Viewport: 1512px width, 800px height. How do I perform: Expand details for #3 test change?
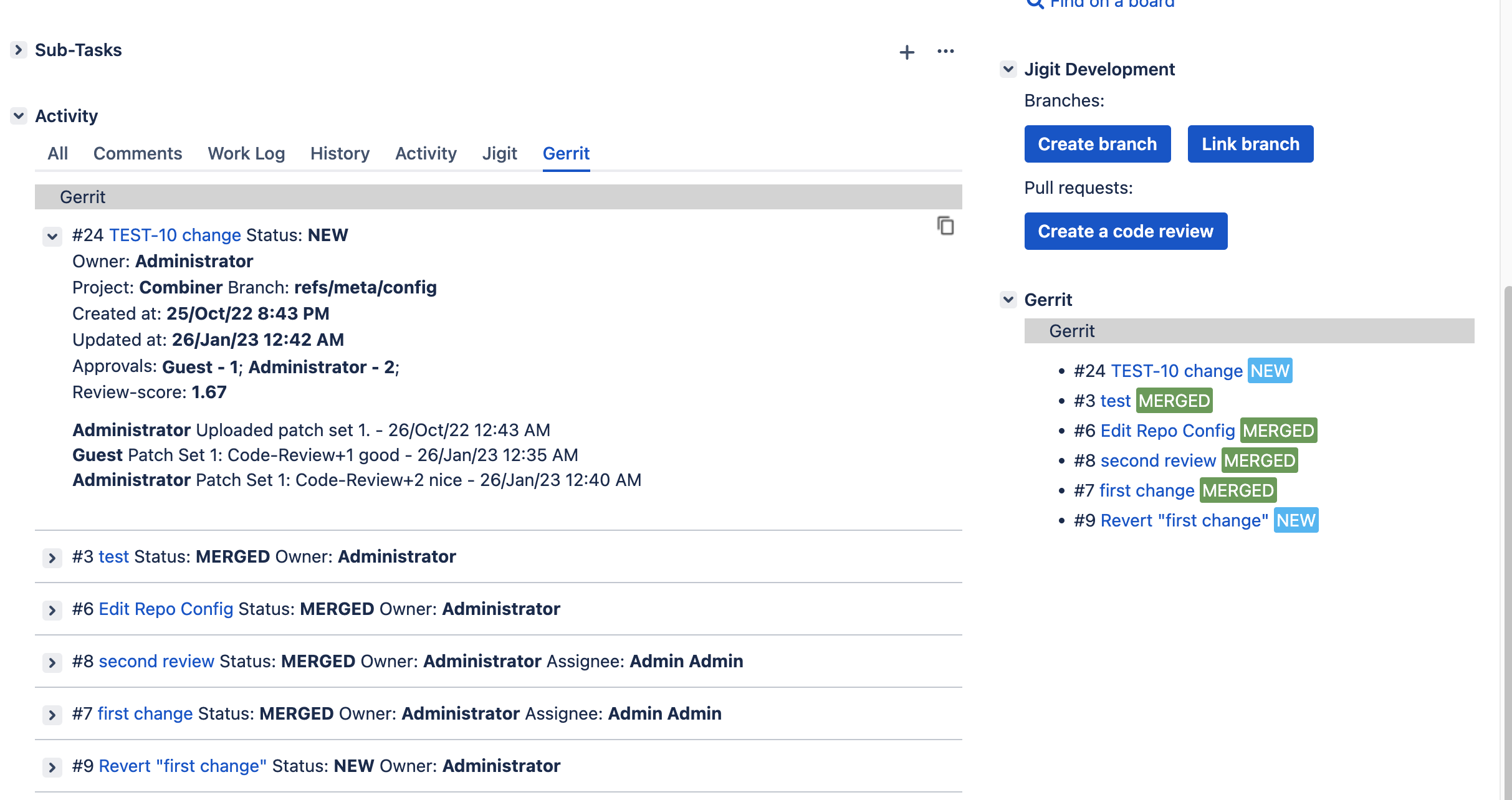[x=52, y=558]
